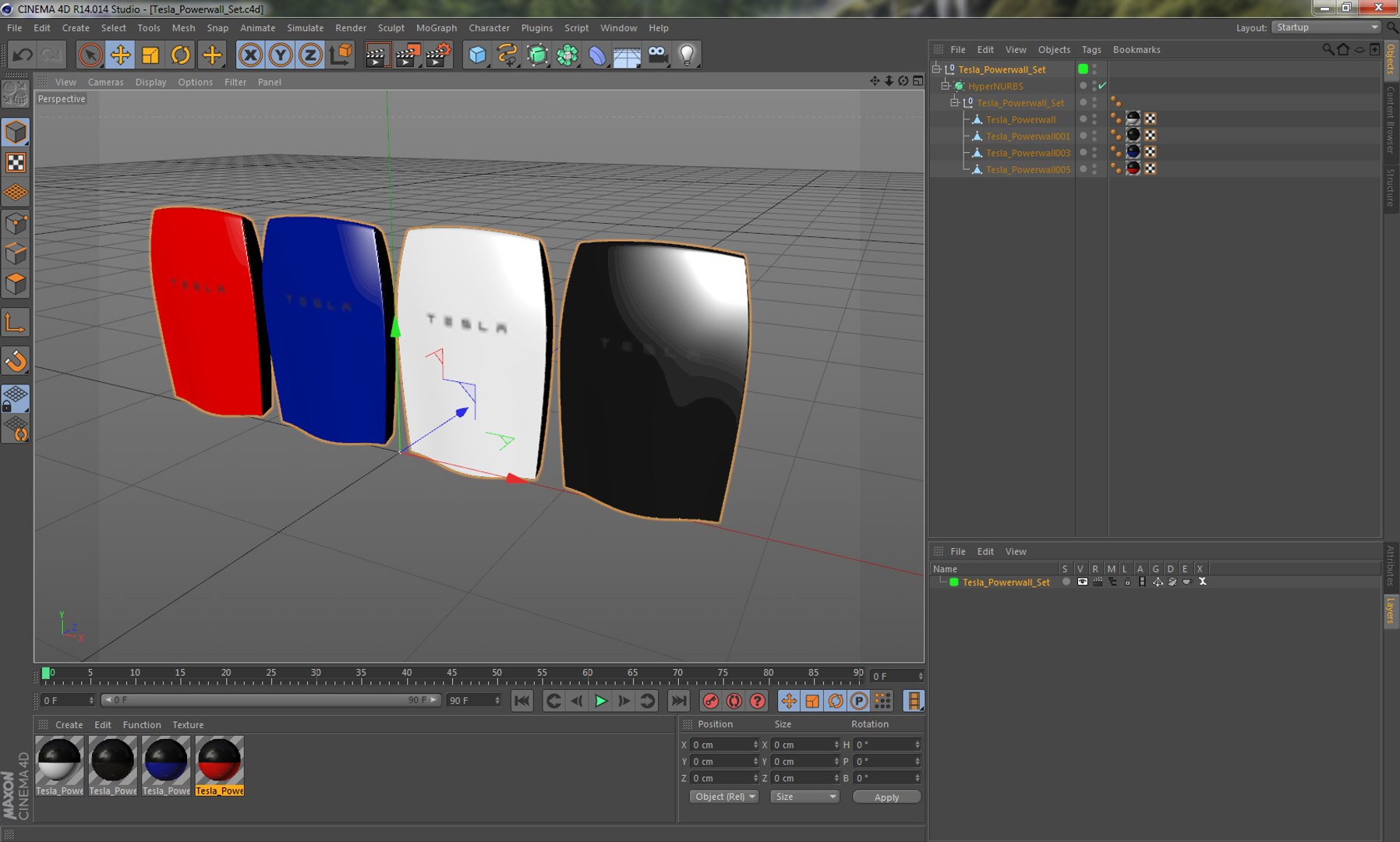Screen dimensions: 1400x842
Task: Click the Record Active Objects button
Action: coord(710,701)
